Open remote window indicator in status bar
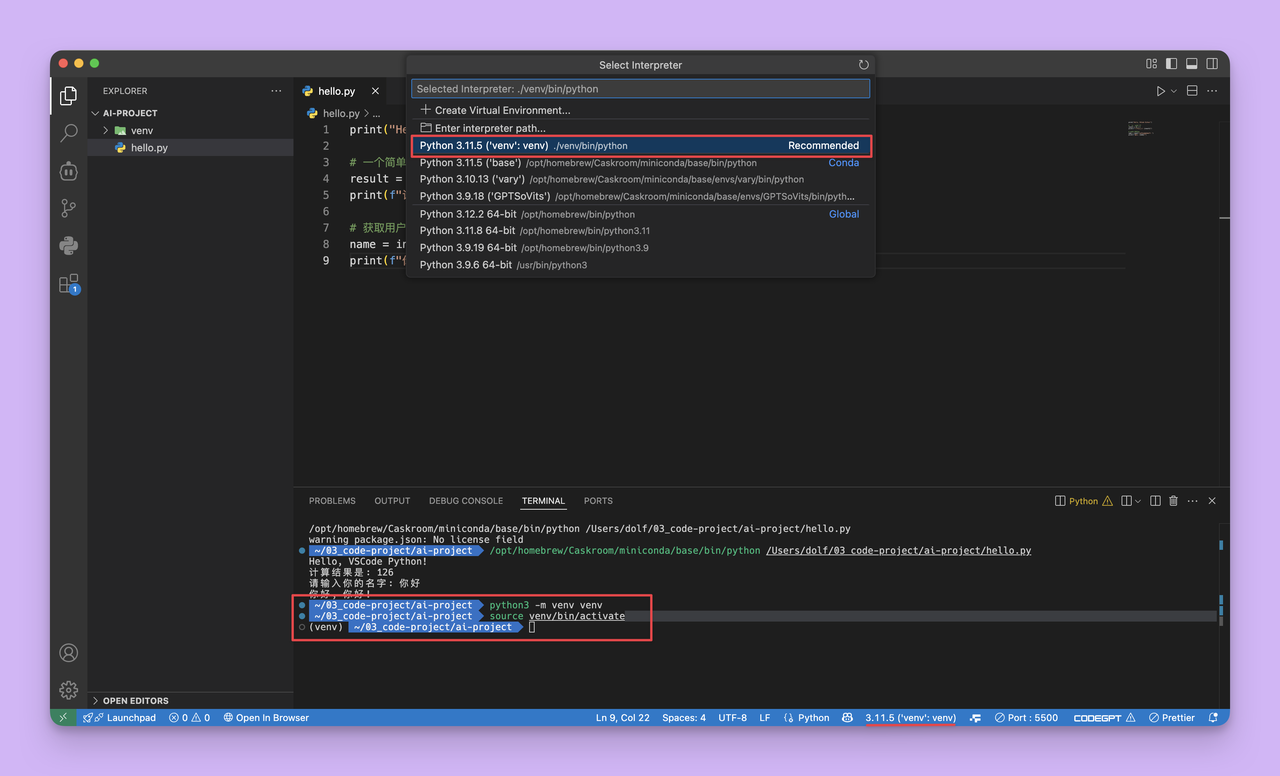The image size is (1280, 776). [63, 718]
